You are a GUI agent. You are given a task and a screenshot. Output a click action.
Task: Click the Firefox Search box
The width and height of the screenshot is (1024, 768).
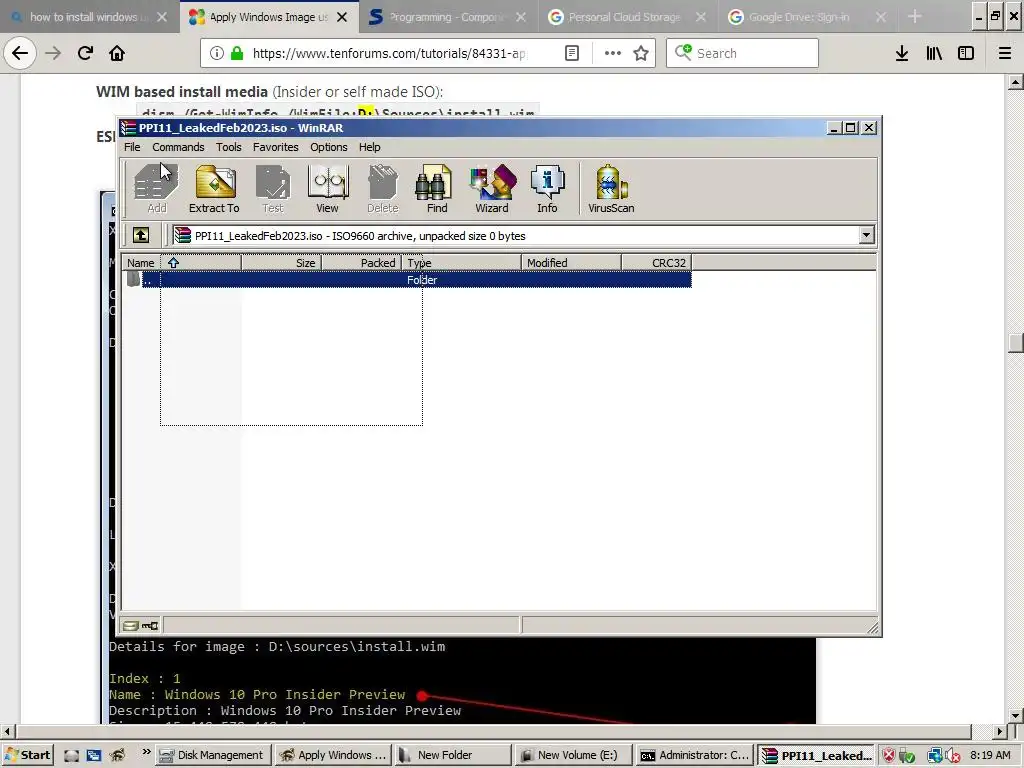click(742, 53)
